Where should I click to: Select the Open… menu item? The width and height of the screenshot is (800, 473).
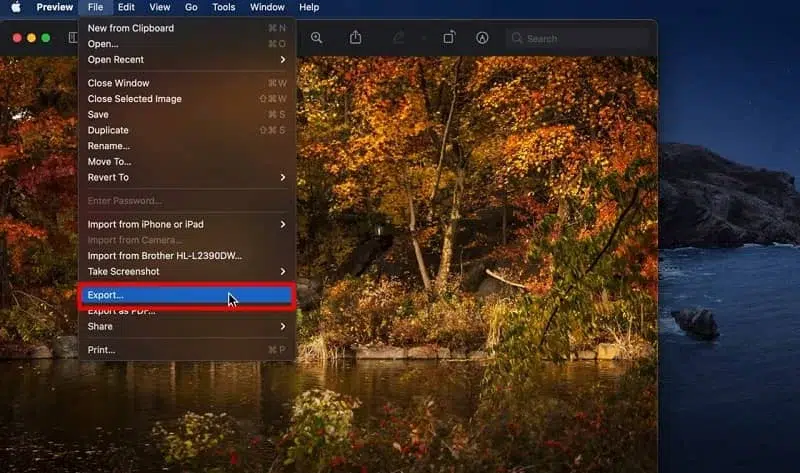point(187,44)
